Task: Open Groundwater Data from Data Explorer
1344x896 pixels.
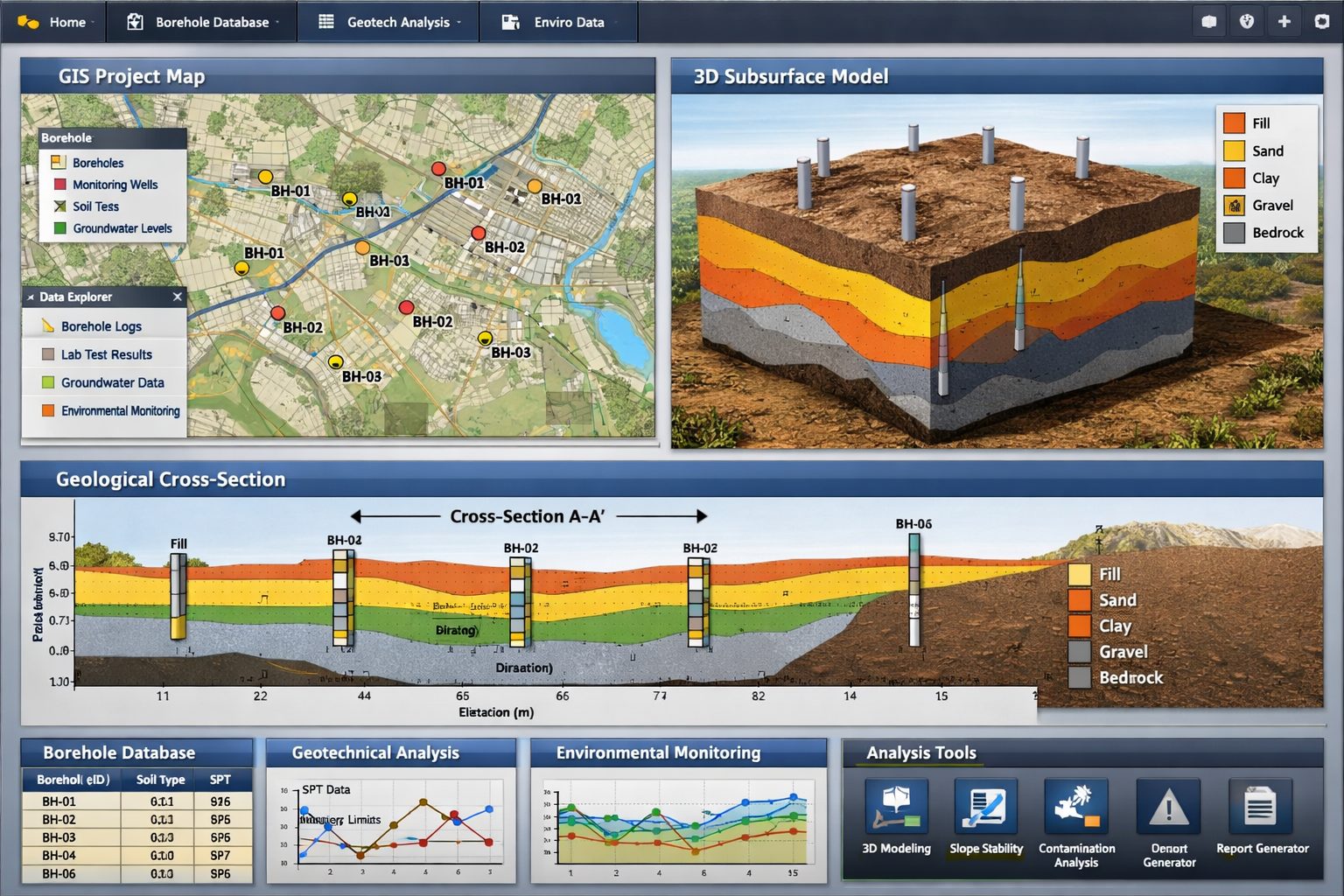Action: tap(112, 382)
